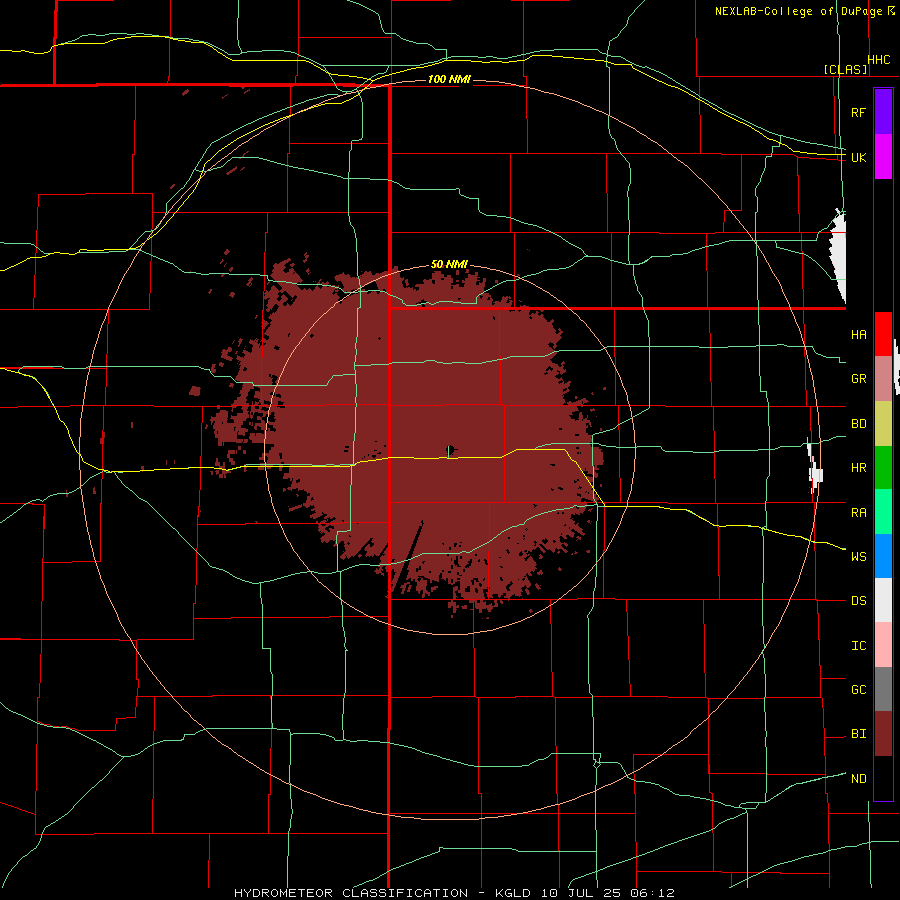Image resolution: width=900 pixels, height=900 pixels.
Task: Click the BD legend label
Action: [x=858, y=424]
